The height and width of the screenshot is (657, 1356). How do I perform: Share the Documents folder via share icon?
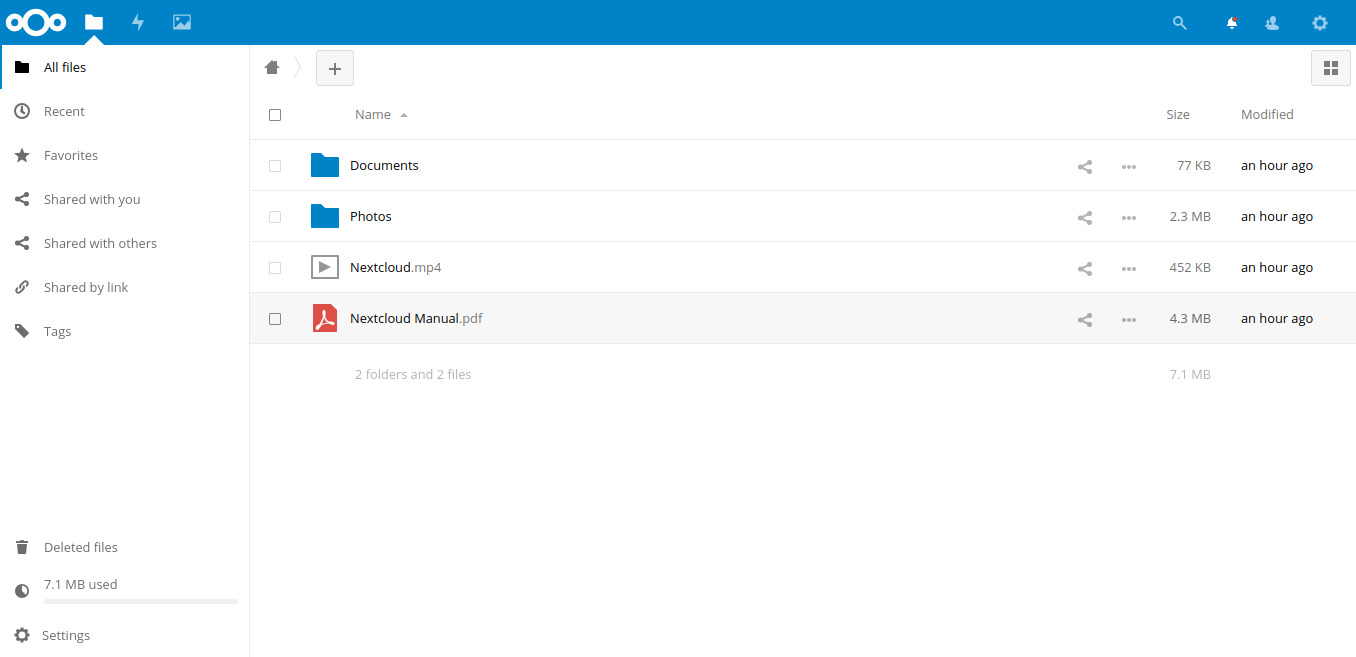coord(1084,167)
